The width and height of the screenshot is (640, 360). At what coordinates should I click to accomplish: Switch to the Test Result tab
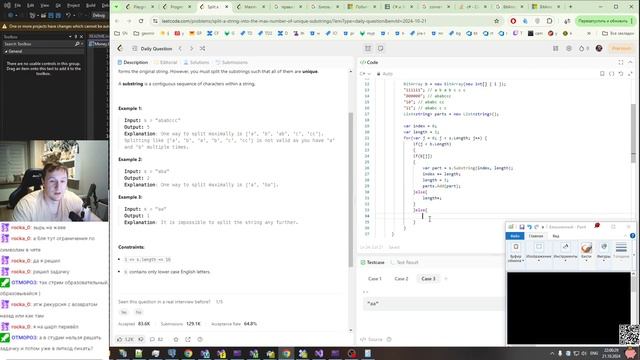pos(404,262)
